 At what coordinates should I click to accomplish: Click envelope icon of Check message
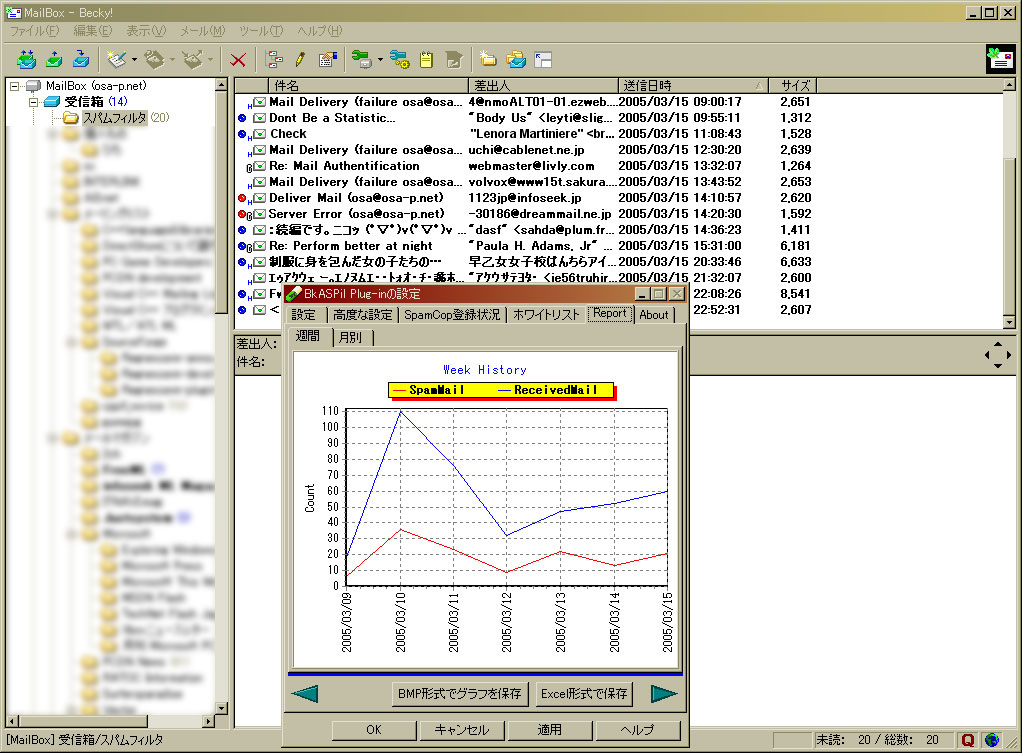pos(259,134)
